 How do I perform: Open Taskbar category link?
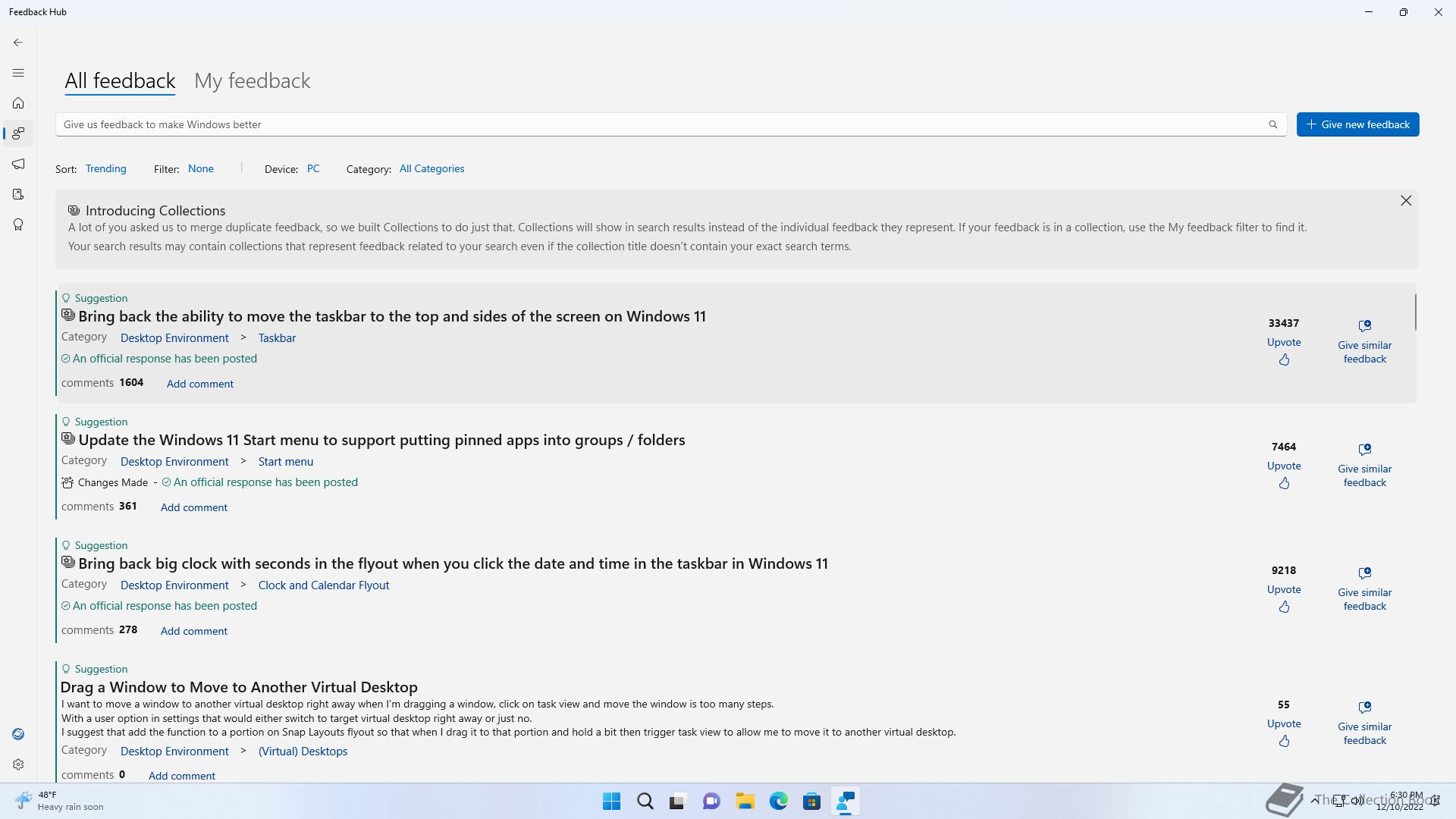click(277, 338)
